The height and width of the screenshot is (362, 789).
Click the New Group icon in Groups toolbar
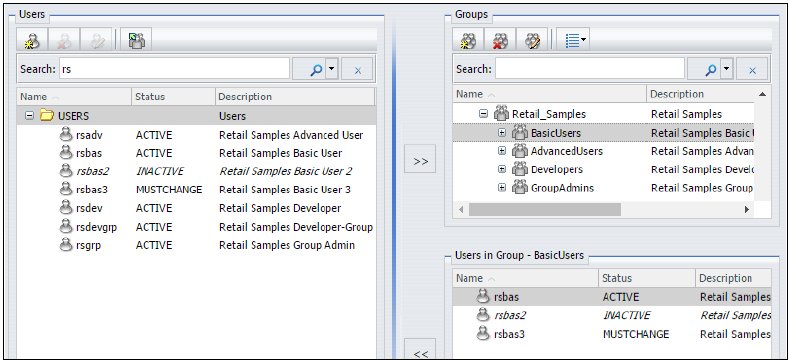[468, 40]
